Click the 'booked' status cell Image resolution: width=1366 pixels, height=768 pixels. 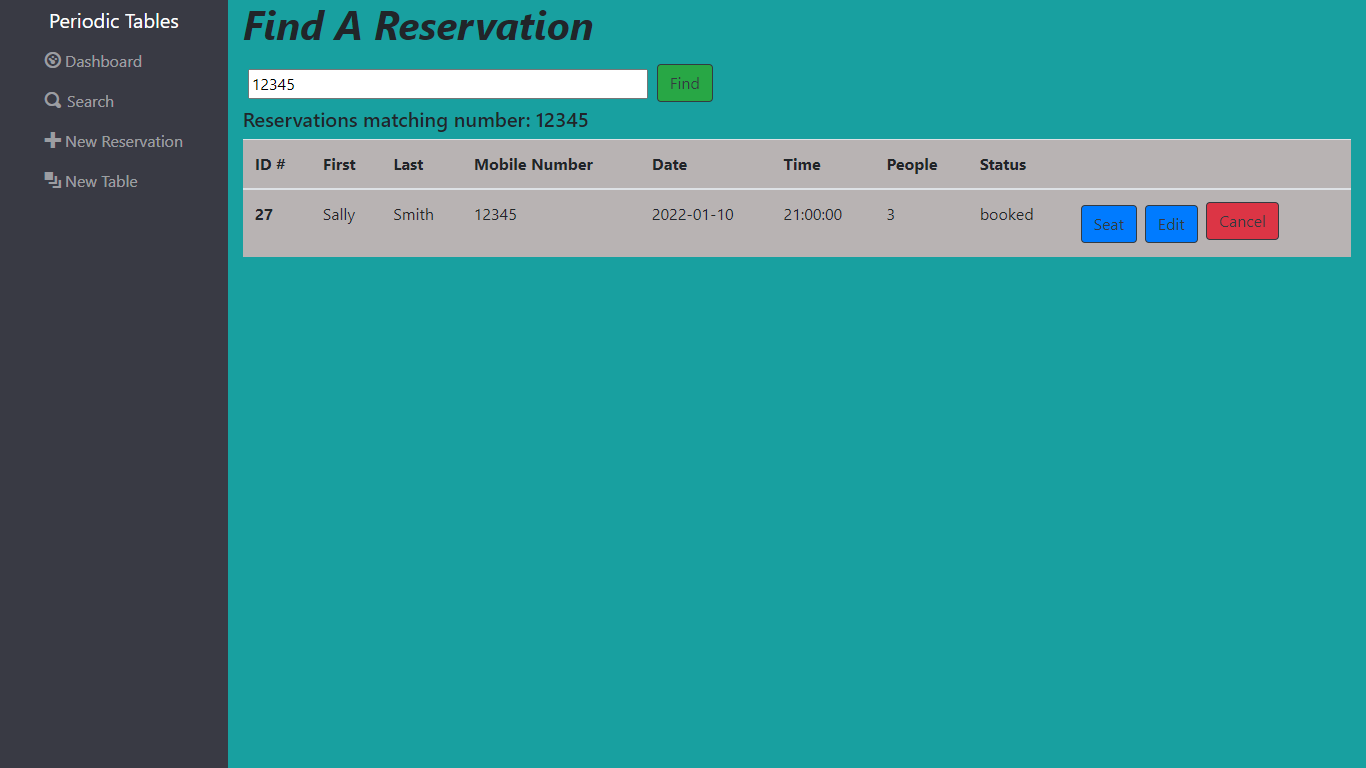[1006, 215]
